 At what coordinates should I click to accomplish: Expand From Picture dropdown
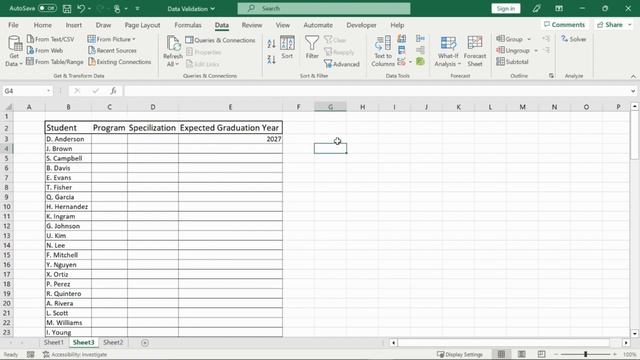click(x=134, y=40)
